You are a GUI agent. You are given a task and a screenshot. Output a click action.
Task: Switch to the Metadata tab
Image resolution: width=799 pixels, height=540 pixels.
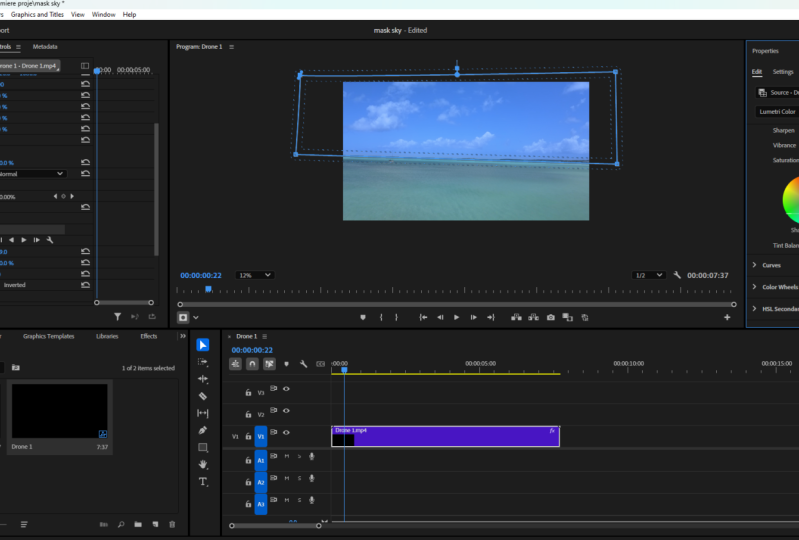45,46
